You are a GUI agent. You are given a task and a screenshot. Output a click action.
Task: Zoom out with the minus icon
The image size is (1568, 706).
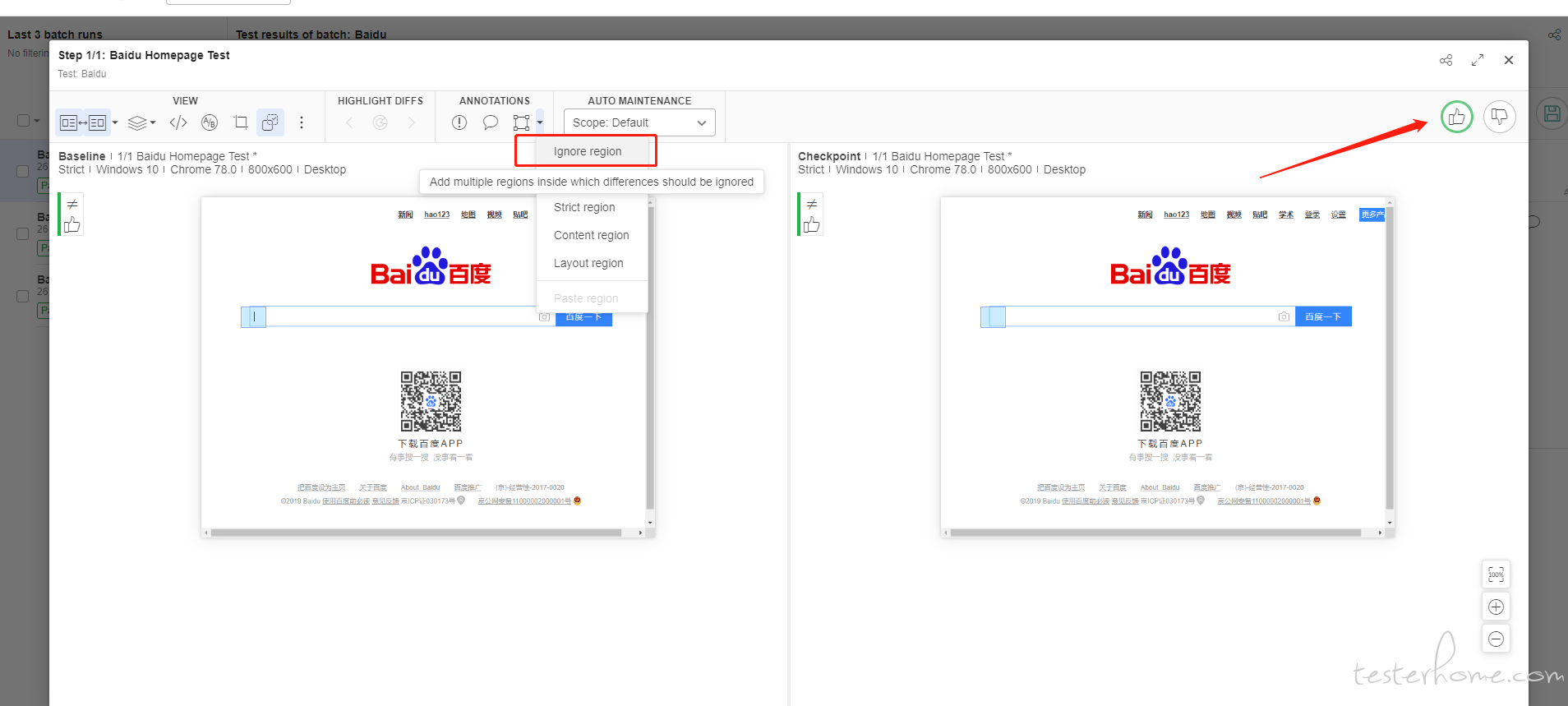click(x=1496, y=639)
